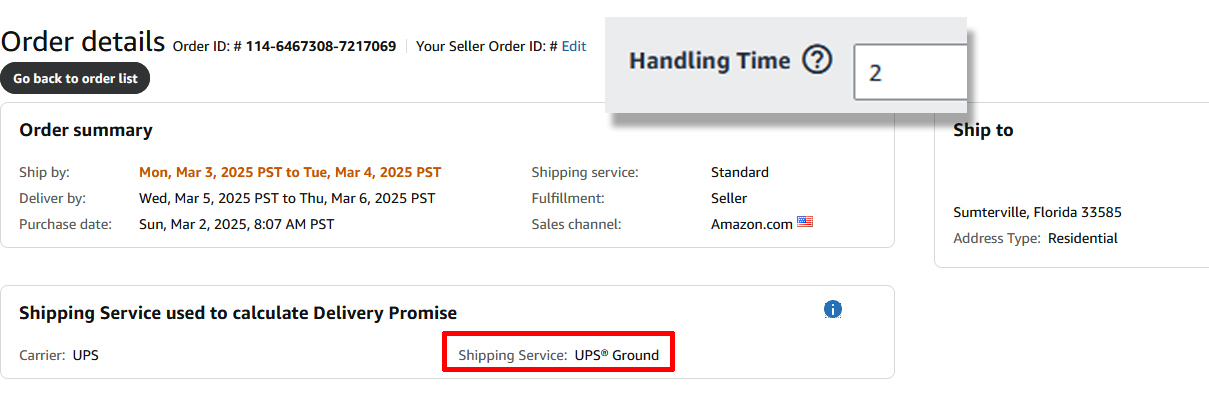Edit the Seller Order ID
The width and height of the screenshot is (1209, 393).
[x=574, y=46]
